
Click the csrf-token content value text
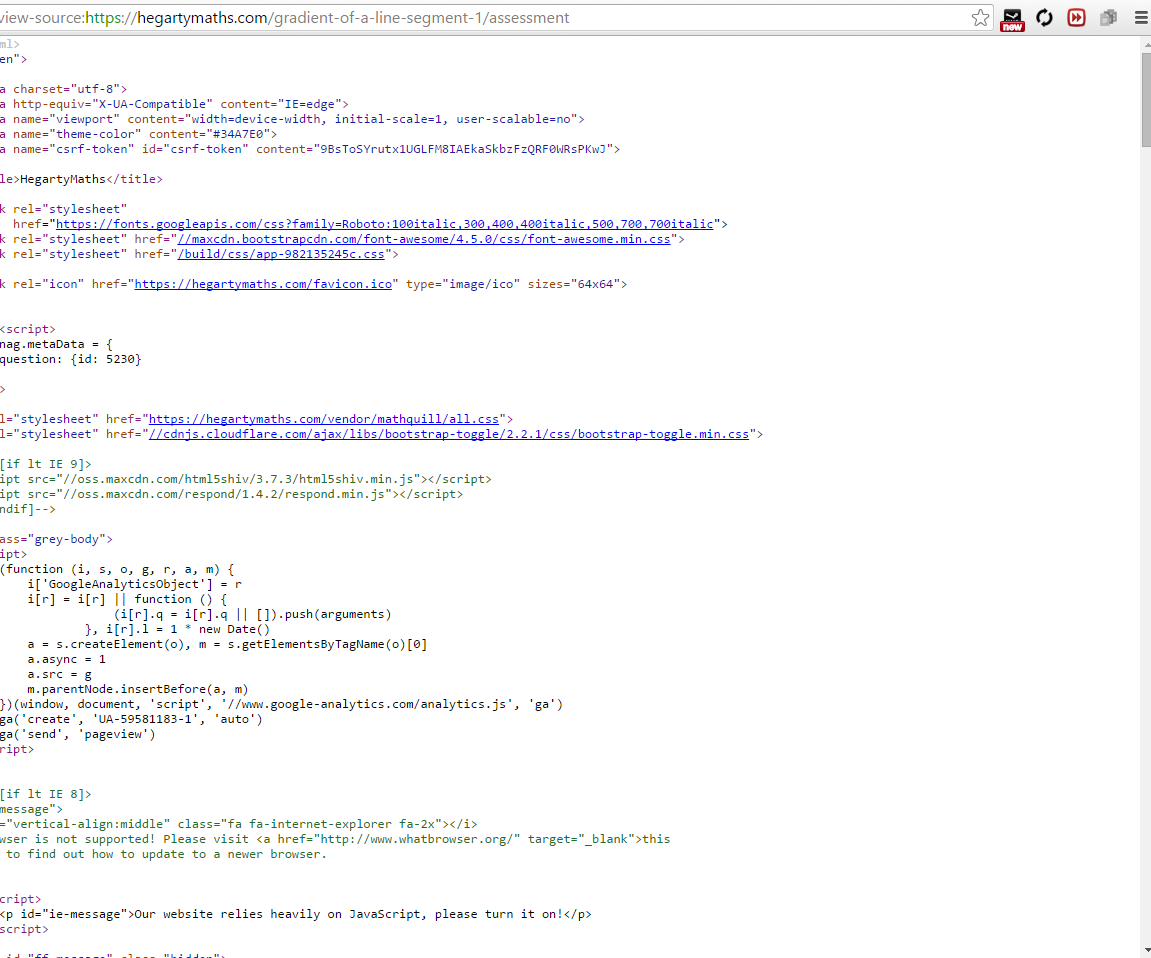tap(463, 149)
